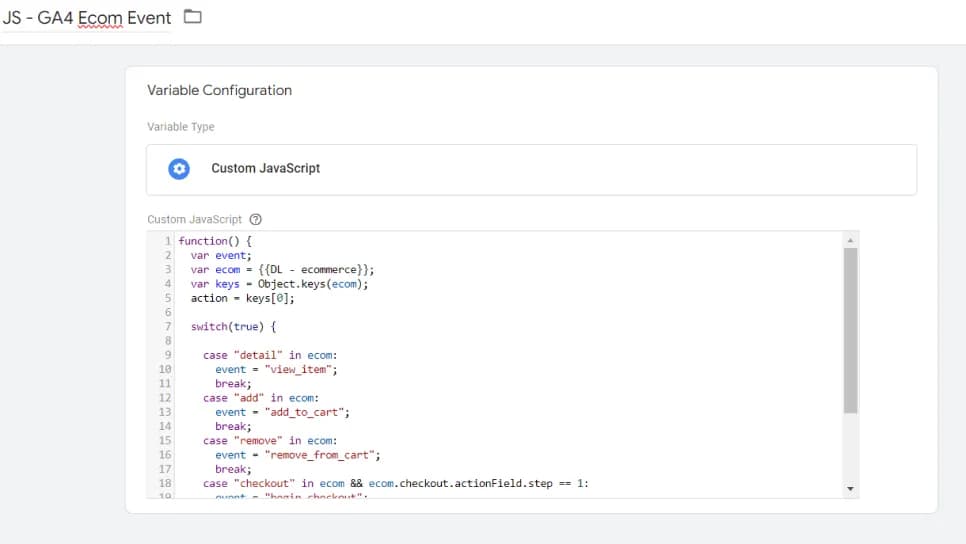Open the folder icon beside variable name

click(193, 17)
